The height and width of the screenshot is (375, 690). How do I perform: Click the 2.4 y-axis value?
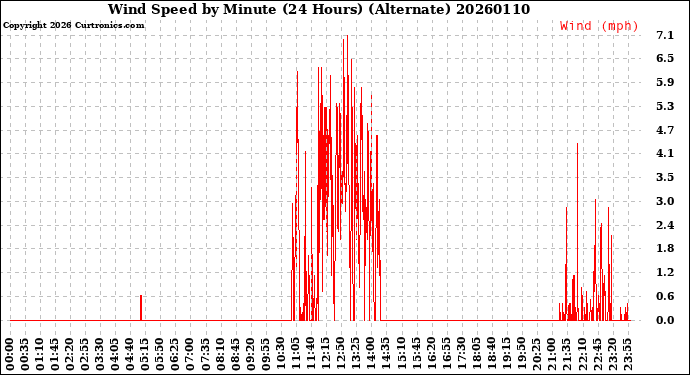(x=664, y=225)
